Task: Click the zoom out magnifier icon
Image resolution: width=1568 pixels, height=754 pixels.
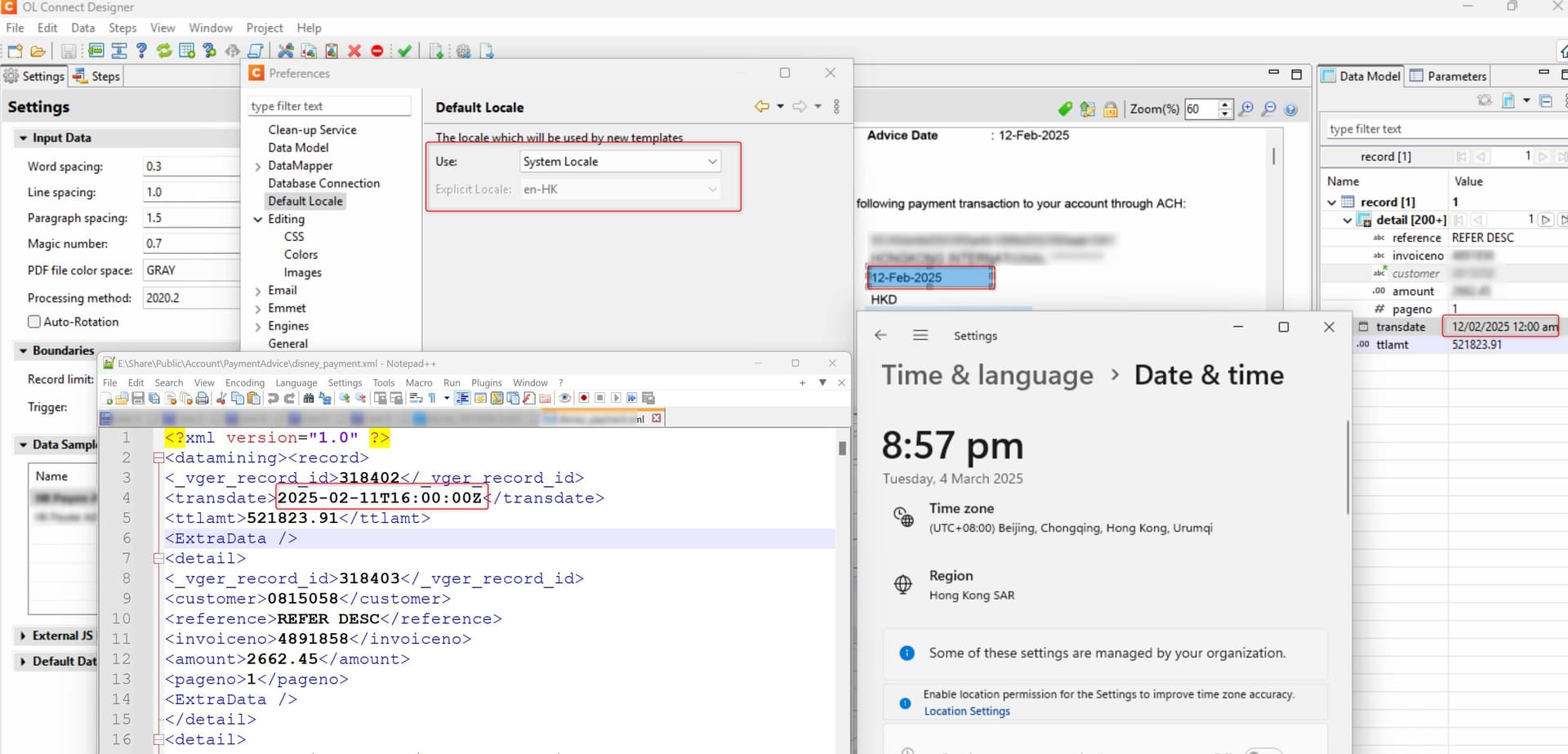Action: [1268, 109]
